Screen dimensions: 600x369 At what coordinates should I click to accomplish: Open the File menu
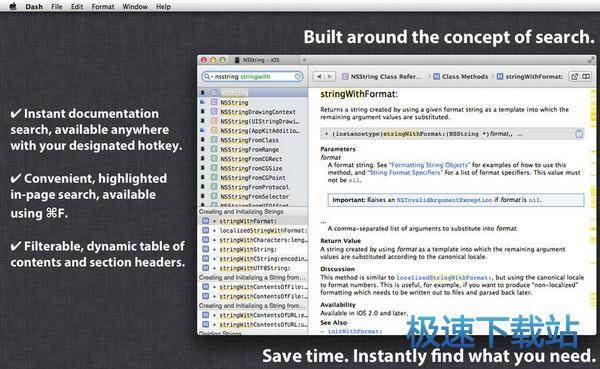[57, 7]
